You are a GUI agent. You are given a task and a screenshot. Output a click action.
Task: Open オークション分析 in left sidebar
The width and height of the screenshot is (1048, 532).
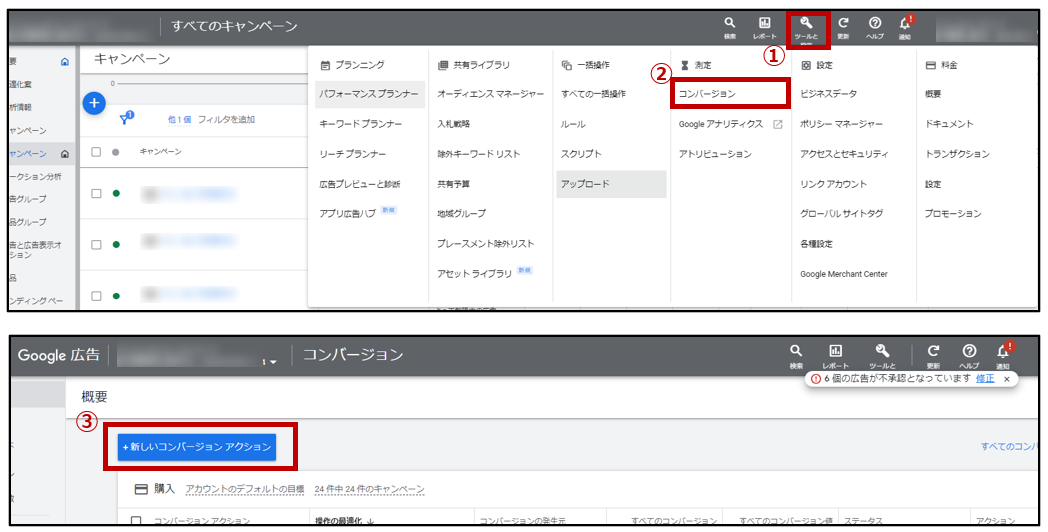(x=35, y=176)
